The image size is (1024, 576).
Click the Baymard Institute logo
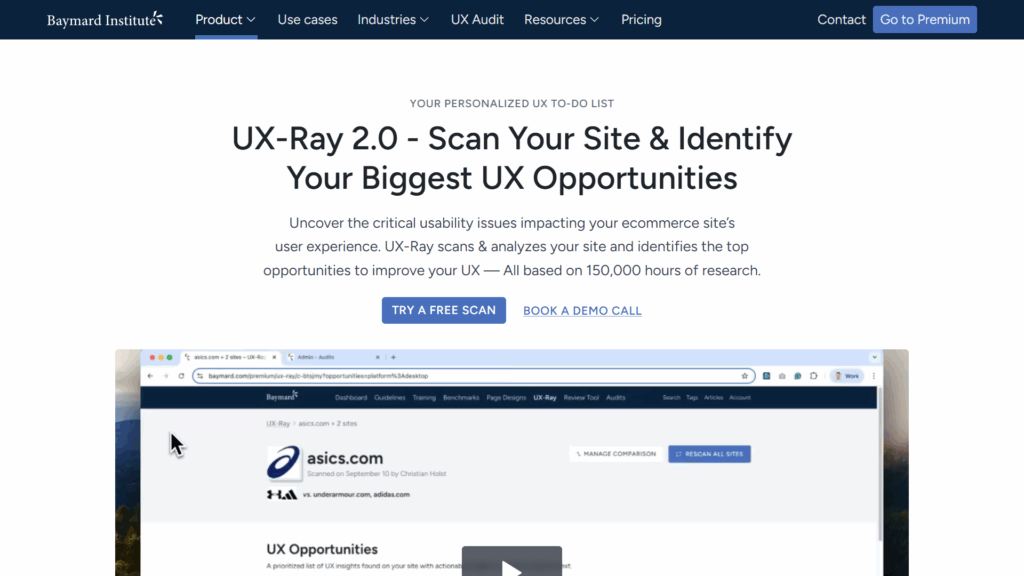(104, 19)
